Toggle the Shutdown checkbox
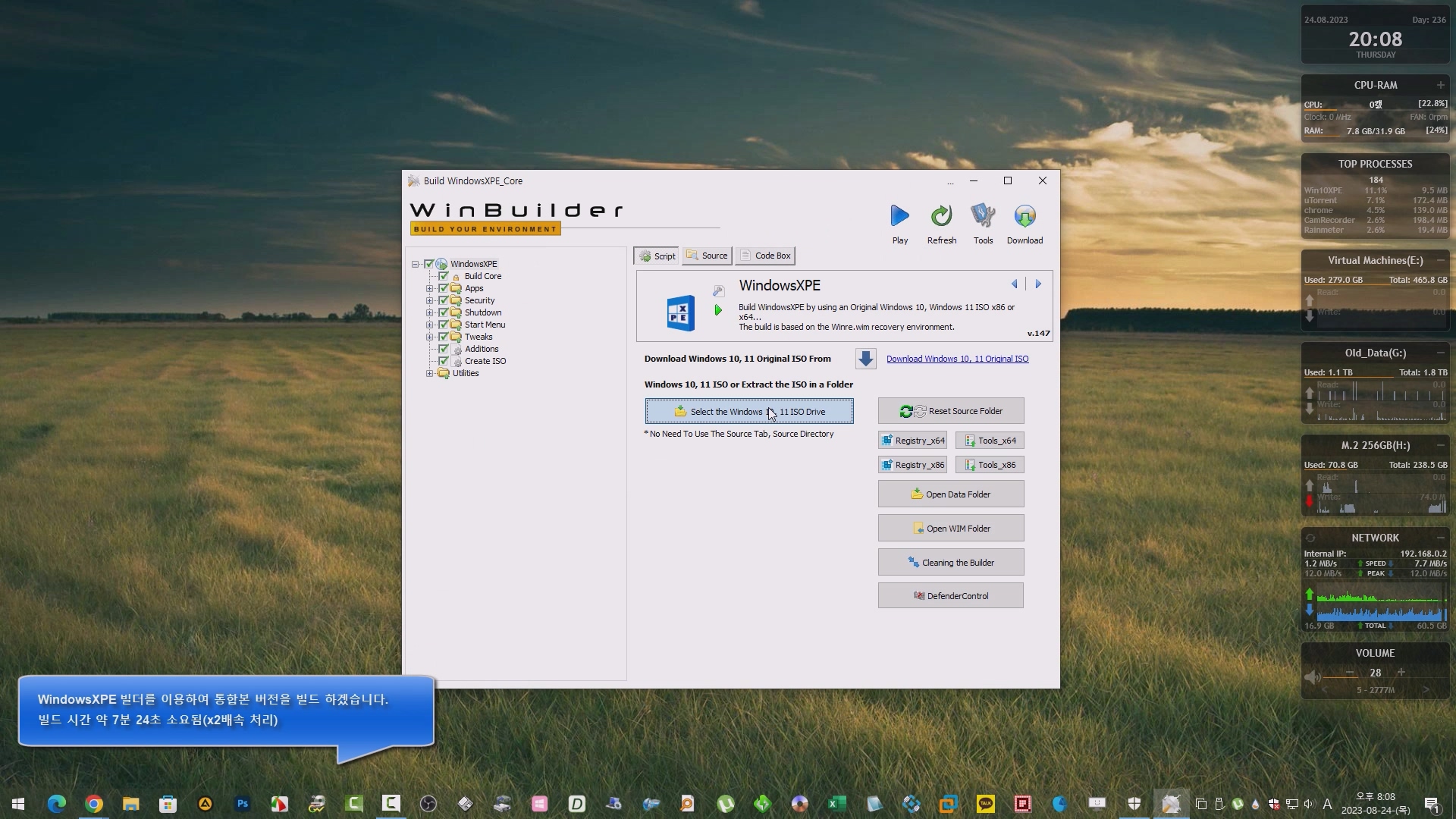 pyautogui.click(x=443, y=312)
